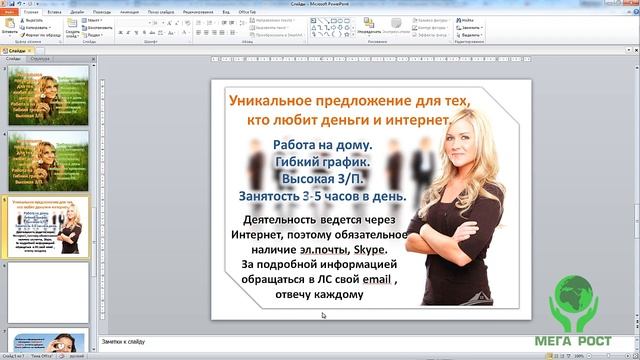Toggle text shadow formatting
The height and width of the screenshot is (360, 640).
144,33
